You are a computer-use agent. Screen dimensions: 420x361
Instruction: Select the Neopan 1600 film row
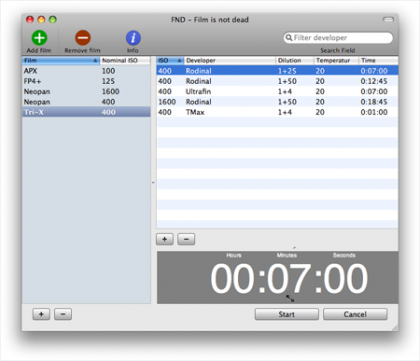pos(86,91)
